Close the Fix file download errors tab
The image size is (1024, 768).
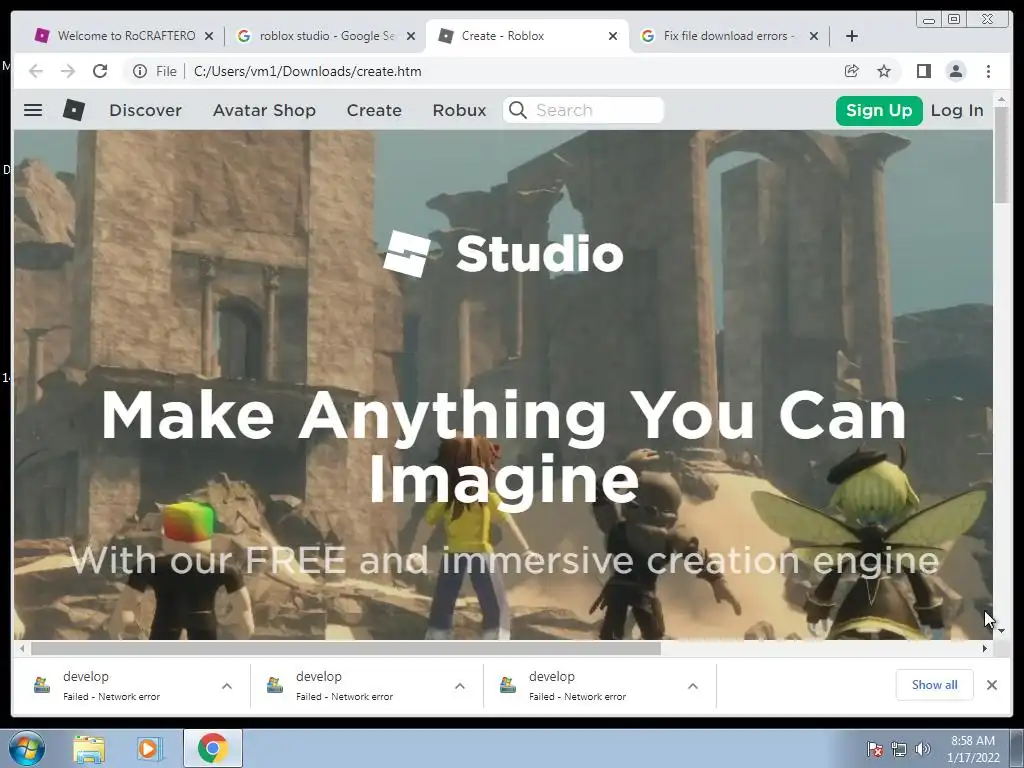coord(814,36)
